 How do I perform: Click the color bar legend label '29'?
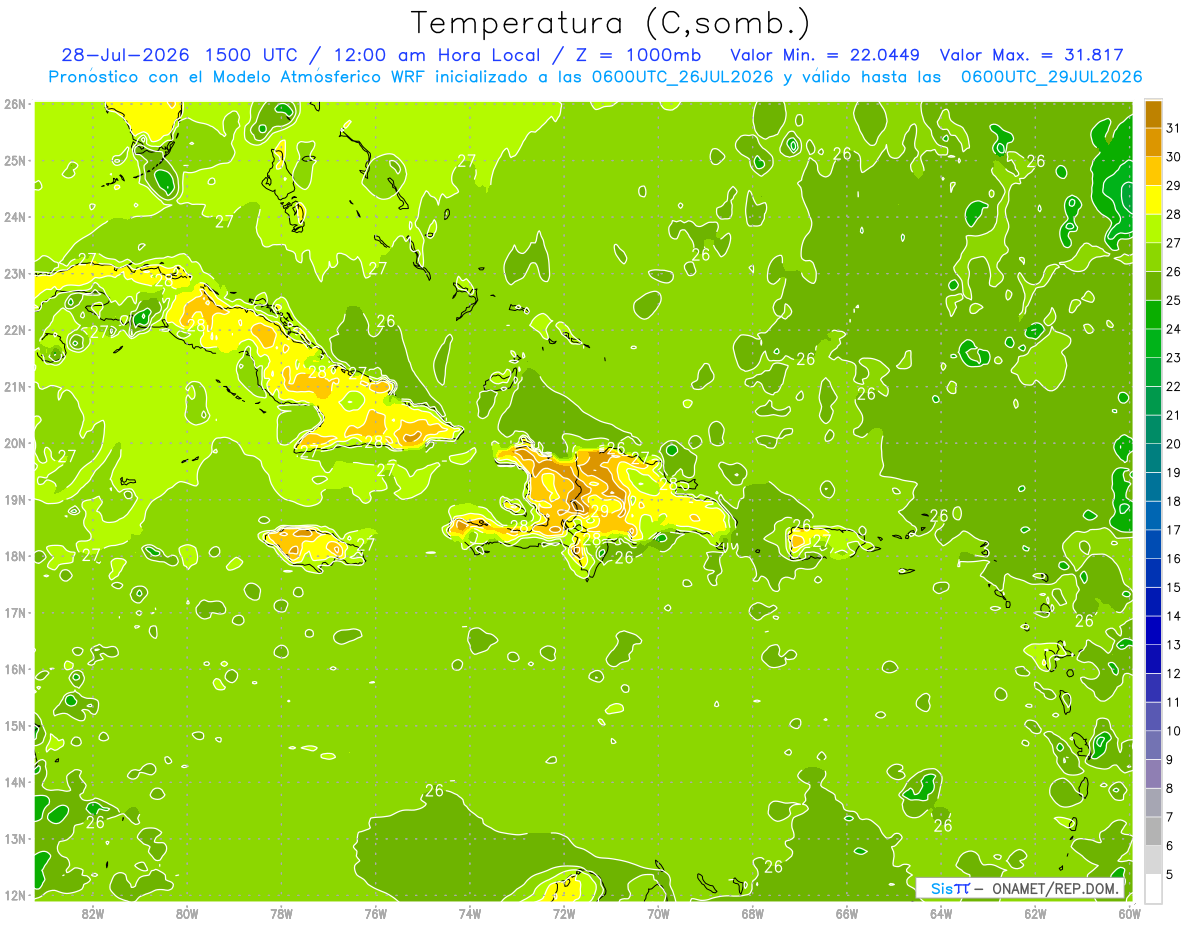point(1174,186)
